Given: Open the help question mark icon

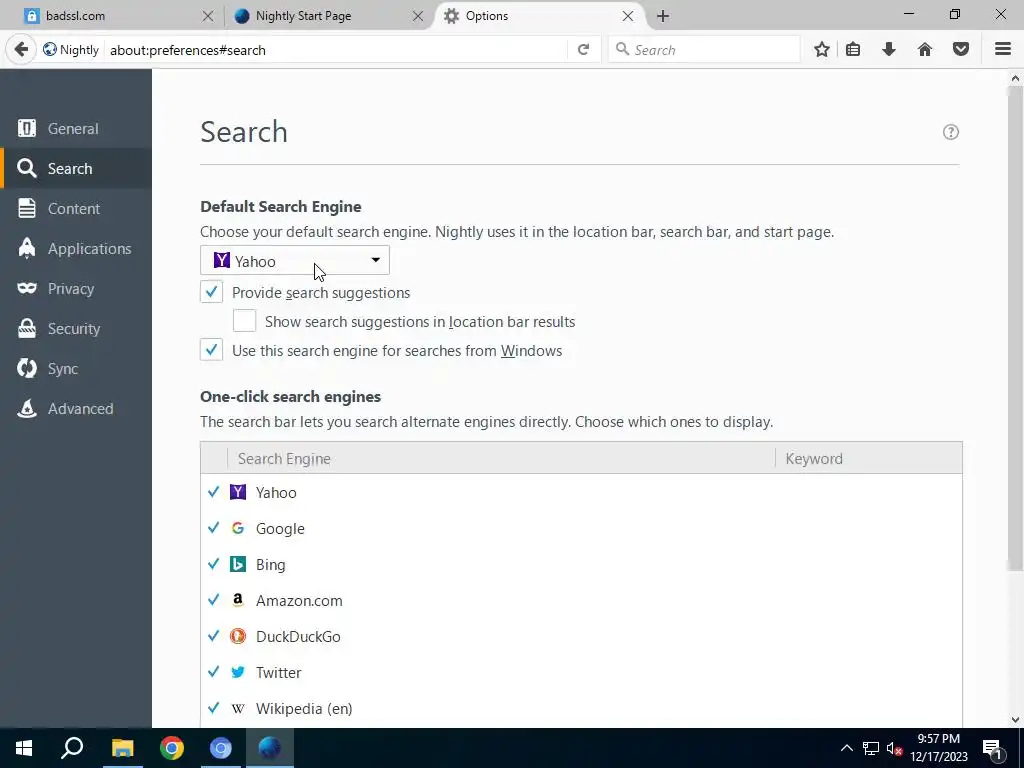Looking at the screenshot, I should pyautogui.click(x=951, y=132).
